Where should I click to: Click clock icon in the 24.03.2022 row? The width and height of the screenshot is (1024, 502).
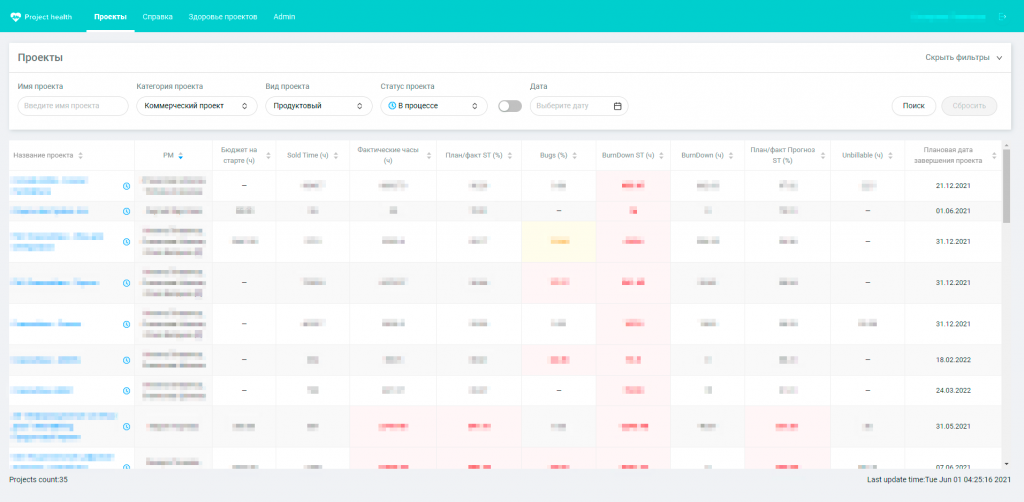[127, 390]
